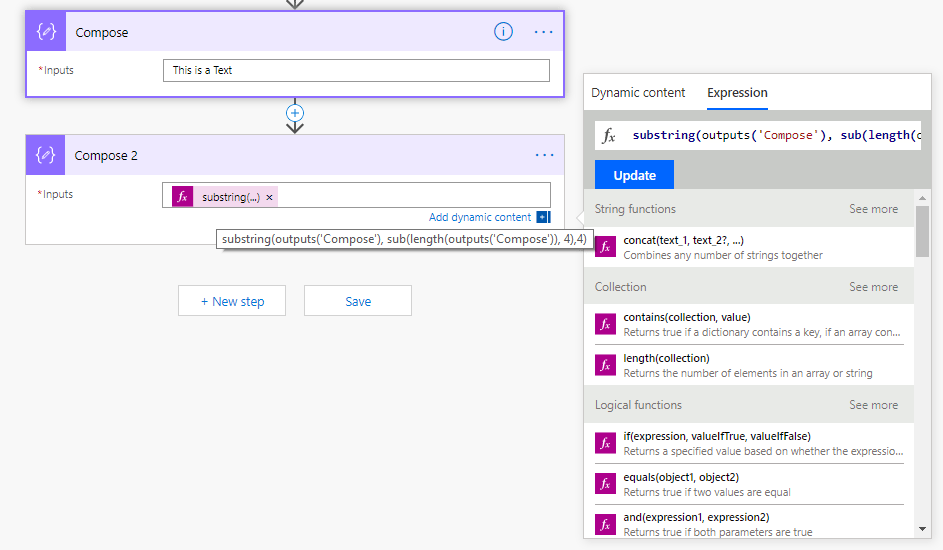Click fx icon beside equals function
This screenshot has width=943, height=550.
[x=606, y=484]
